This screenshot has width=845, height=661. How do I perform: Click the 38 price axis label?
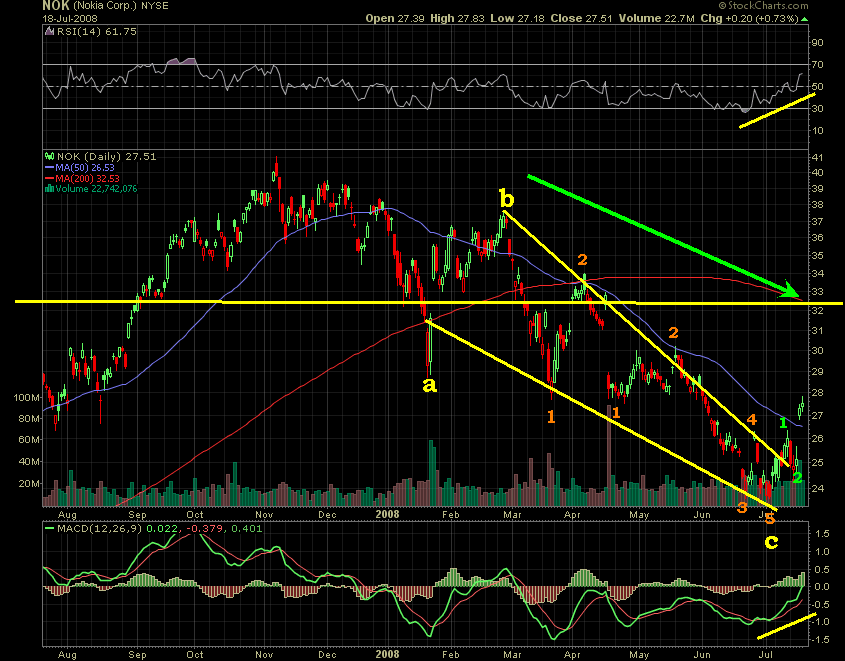click(x=817, y=205)
